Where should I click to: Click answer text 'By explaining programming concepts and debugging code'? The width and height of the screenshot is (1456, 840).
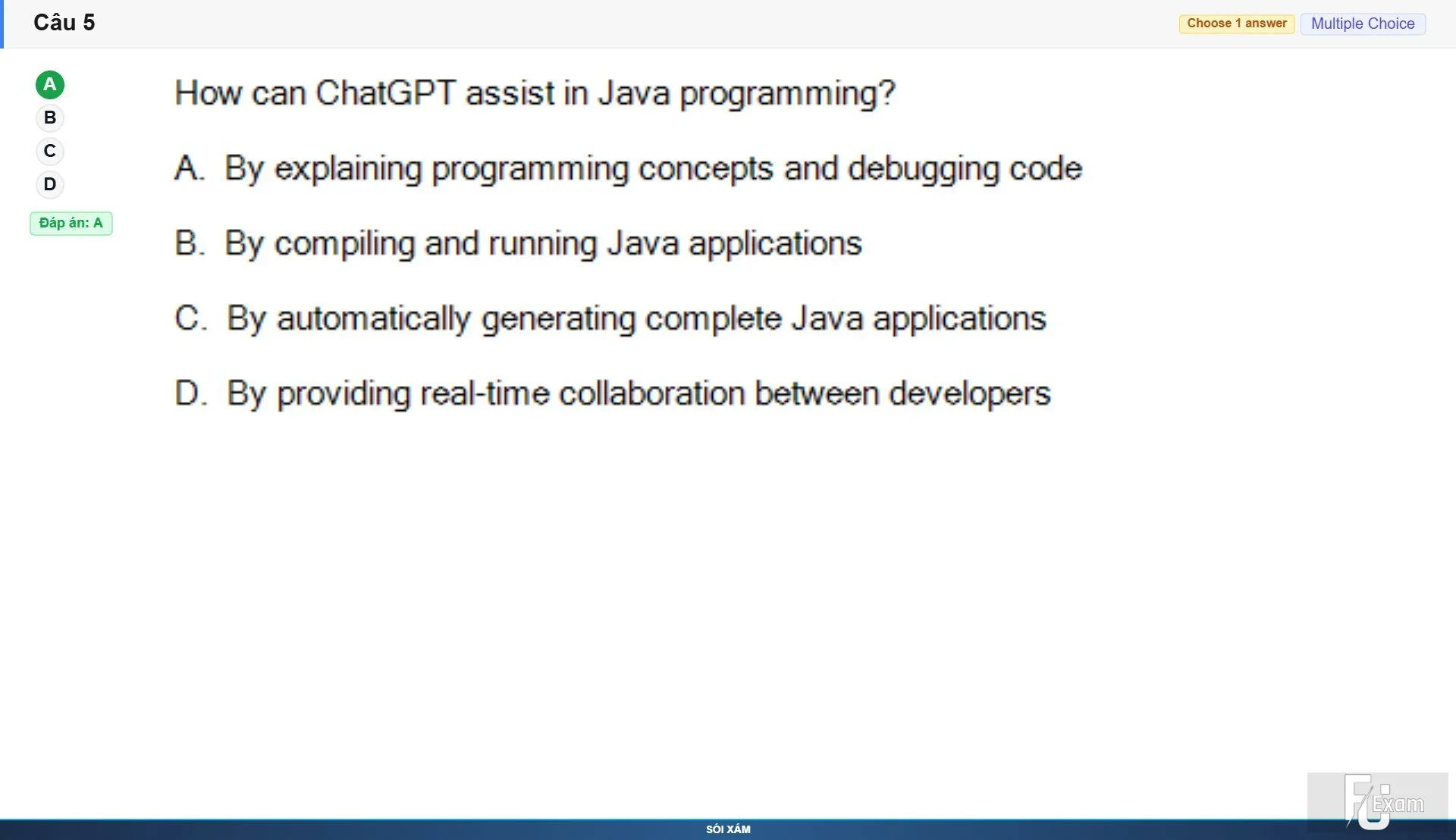point(654,169)
